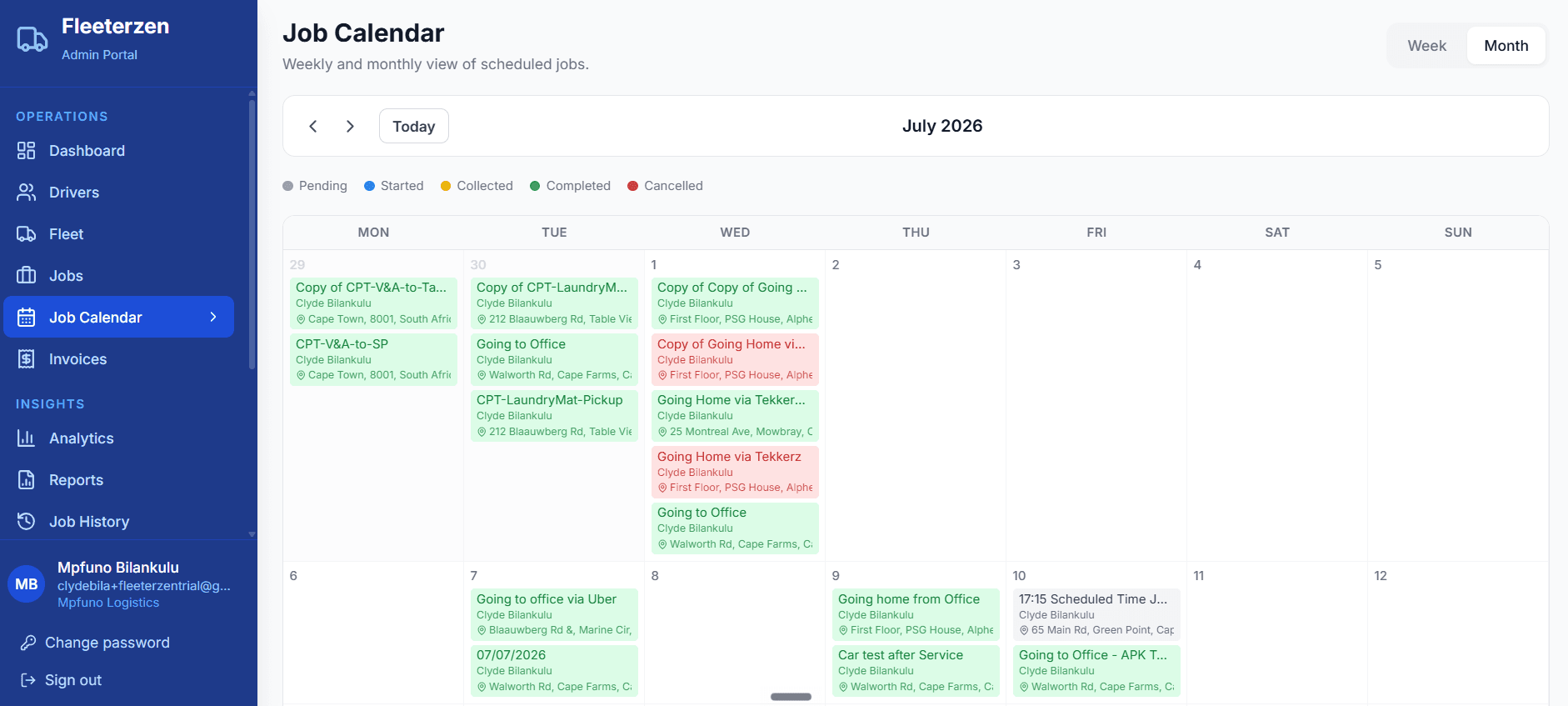Click location pin on Car test after Service
Viewport: 1568px width, 706px height.
point(843,687)
